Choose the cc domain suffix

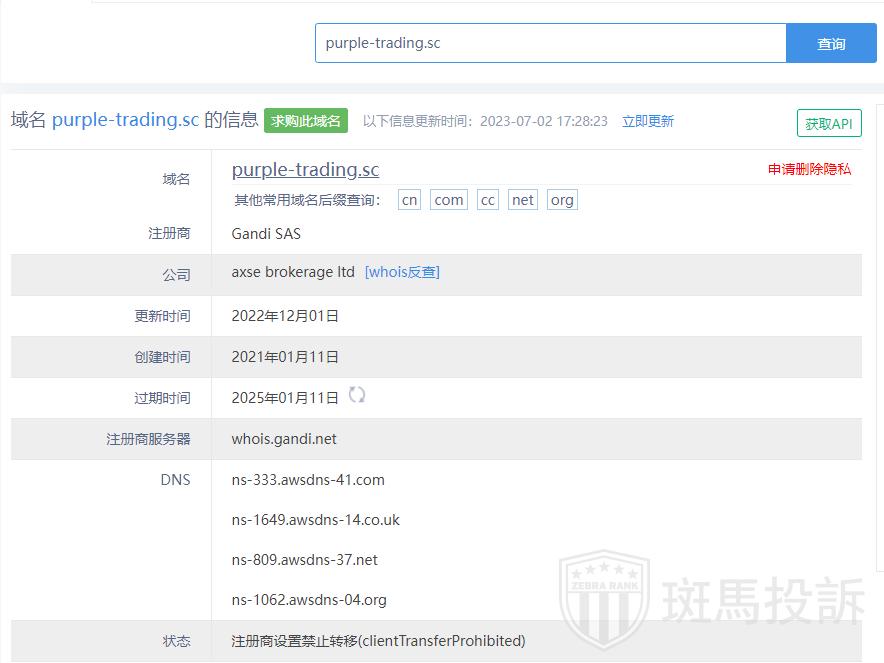click(487, 200)
